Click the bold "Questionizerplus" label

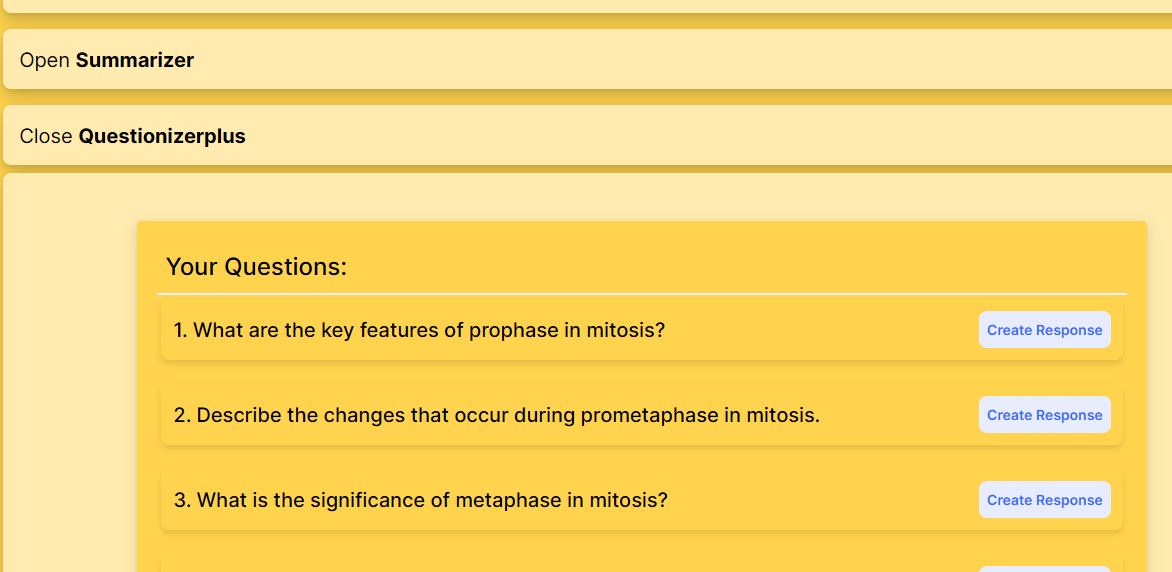click(x=162, y=136)
